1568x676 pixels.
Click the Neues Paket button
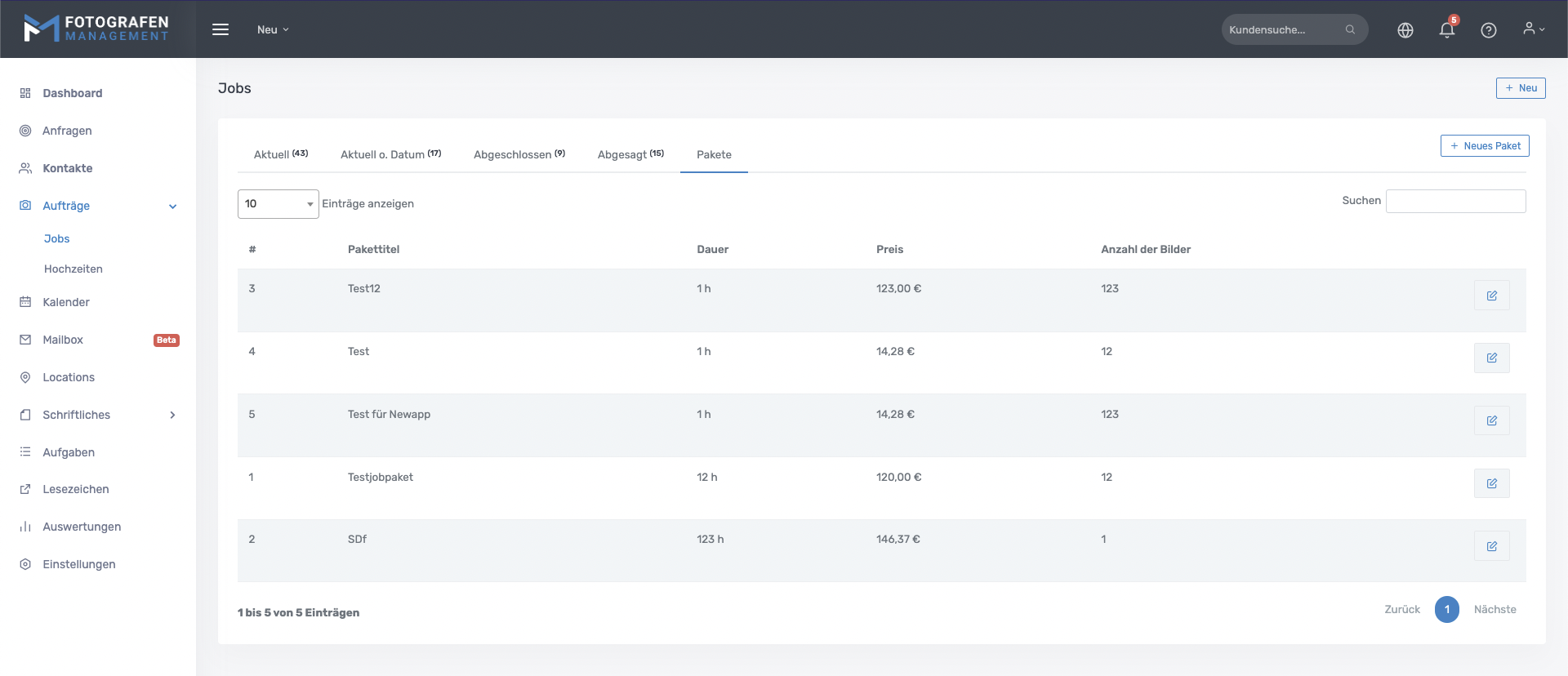1484,146
